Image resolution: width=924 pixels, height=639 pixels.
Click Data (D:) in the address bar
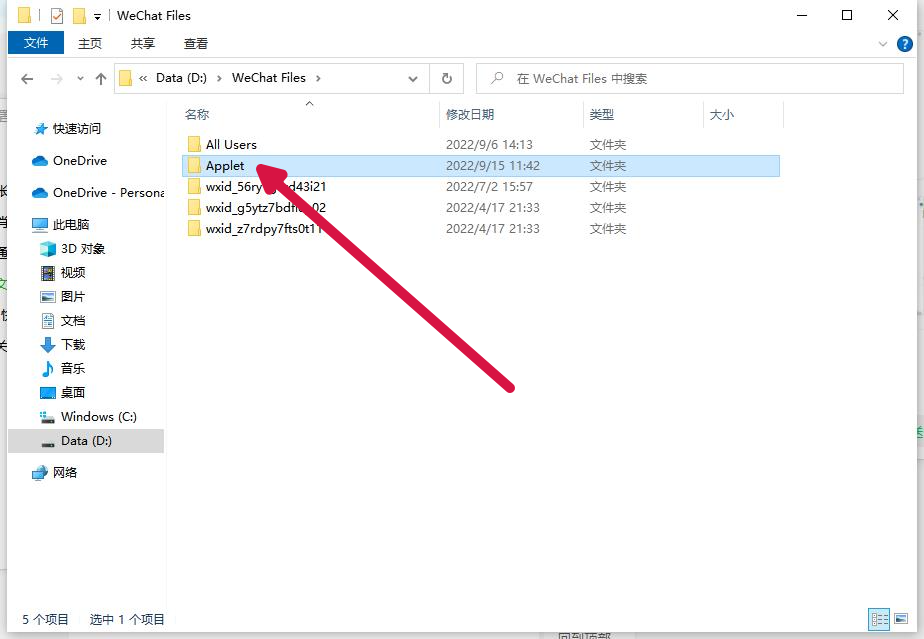pos(182,78)
